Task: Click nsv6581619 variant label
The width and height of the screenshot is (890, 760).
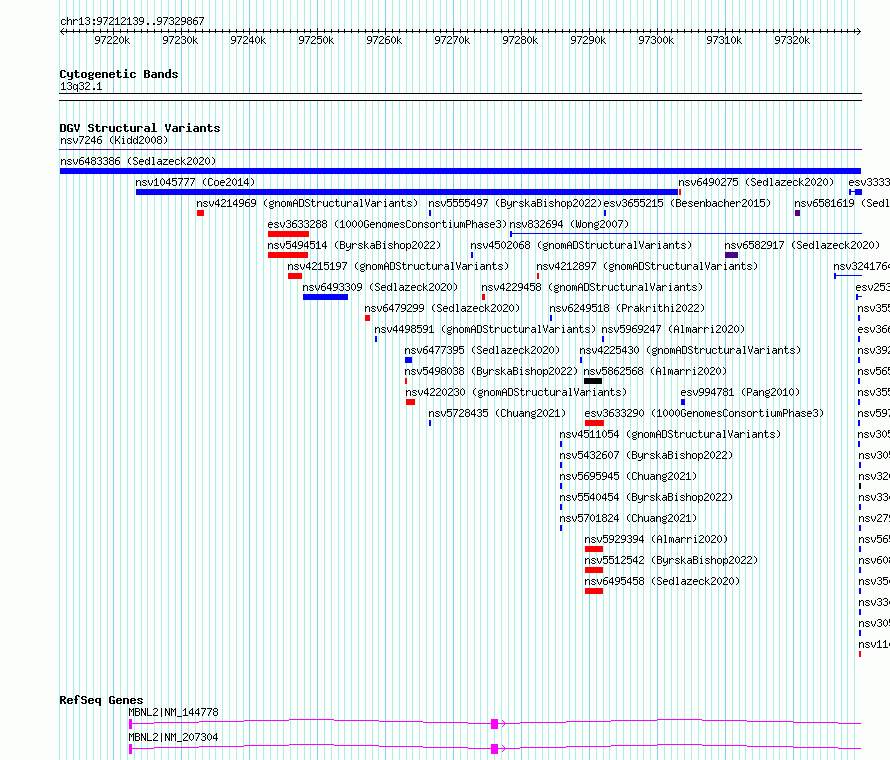Action: tap(842, 203)
